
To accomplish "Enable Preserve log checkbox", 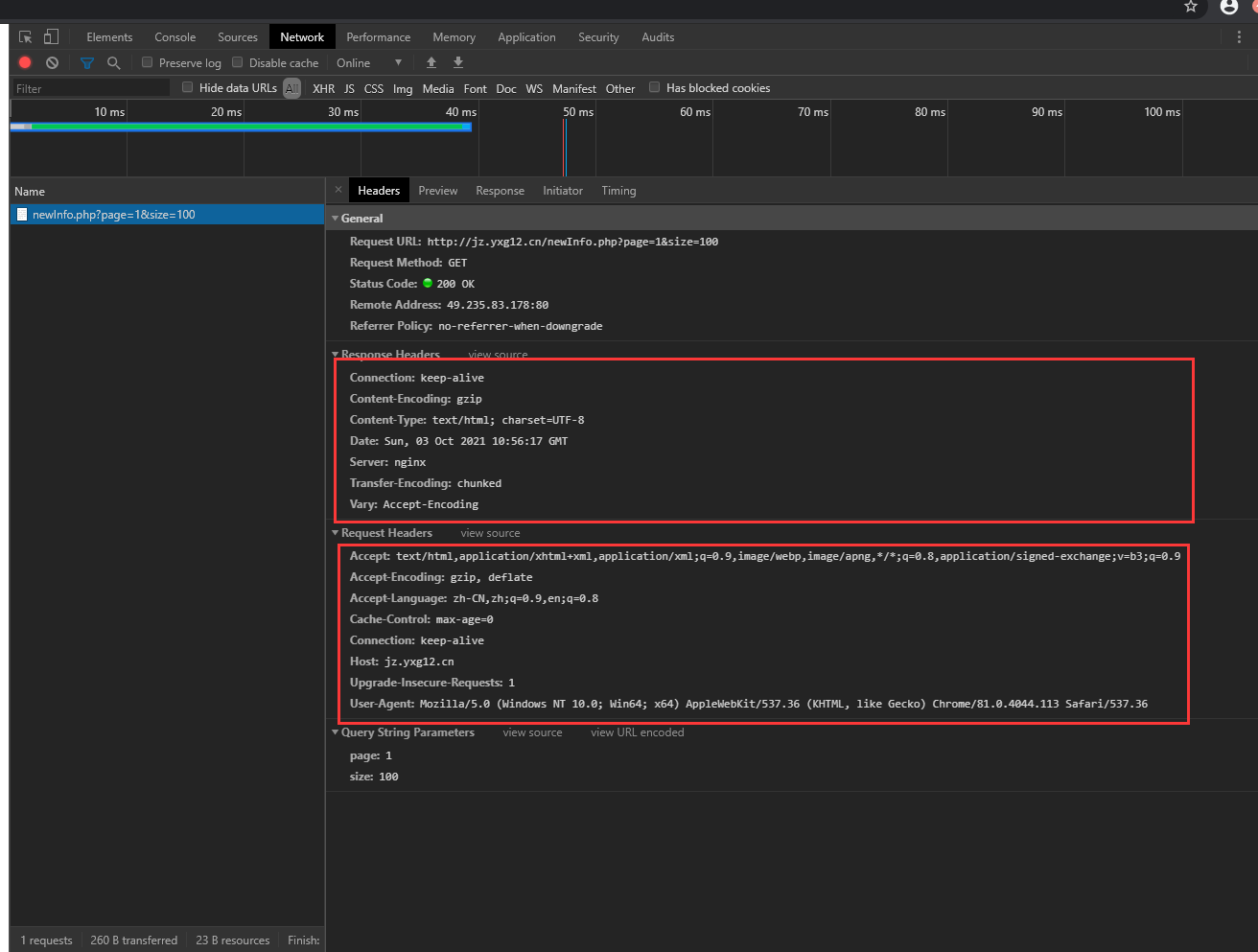I will click(148, 62).
